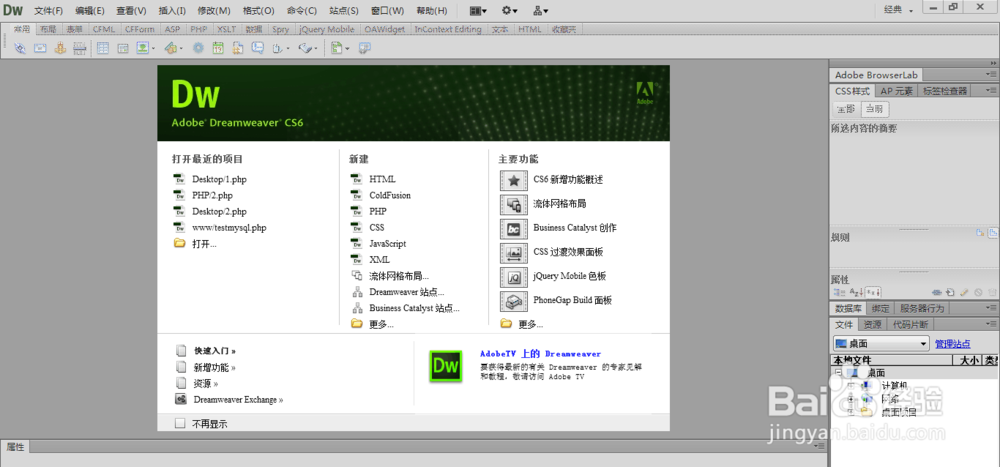
Task: Toggle Show Category View in 属性
Action: [839, 292]
